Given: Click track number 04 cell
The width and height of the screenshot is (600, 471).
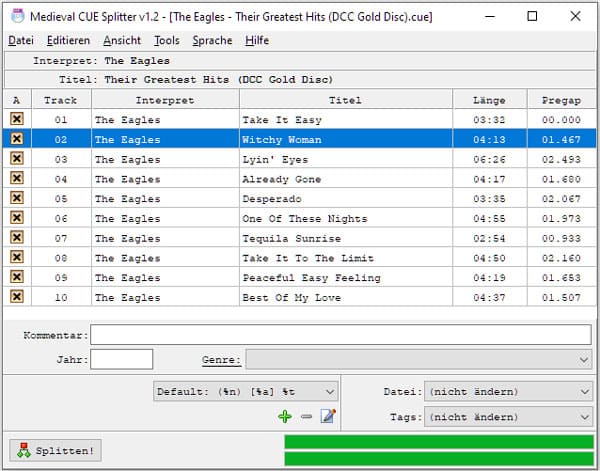Looking at the screenshot, I should click(x=61, y=179).
